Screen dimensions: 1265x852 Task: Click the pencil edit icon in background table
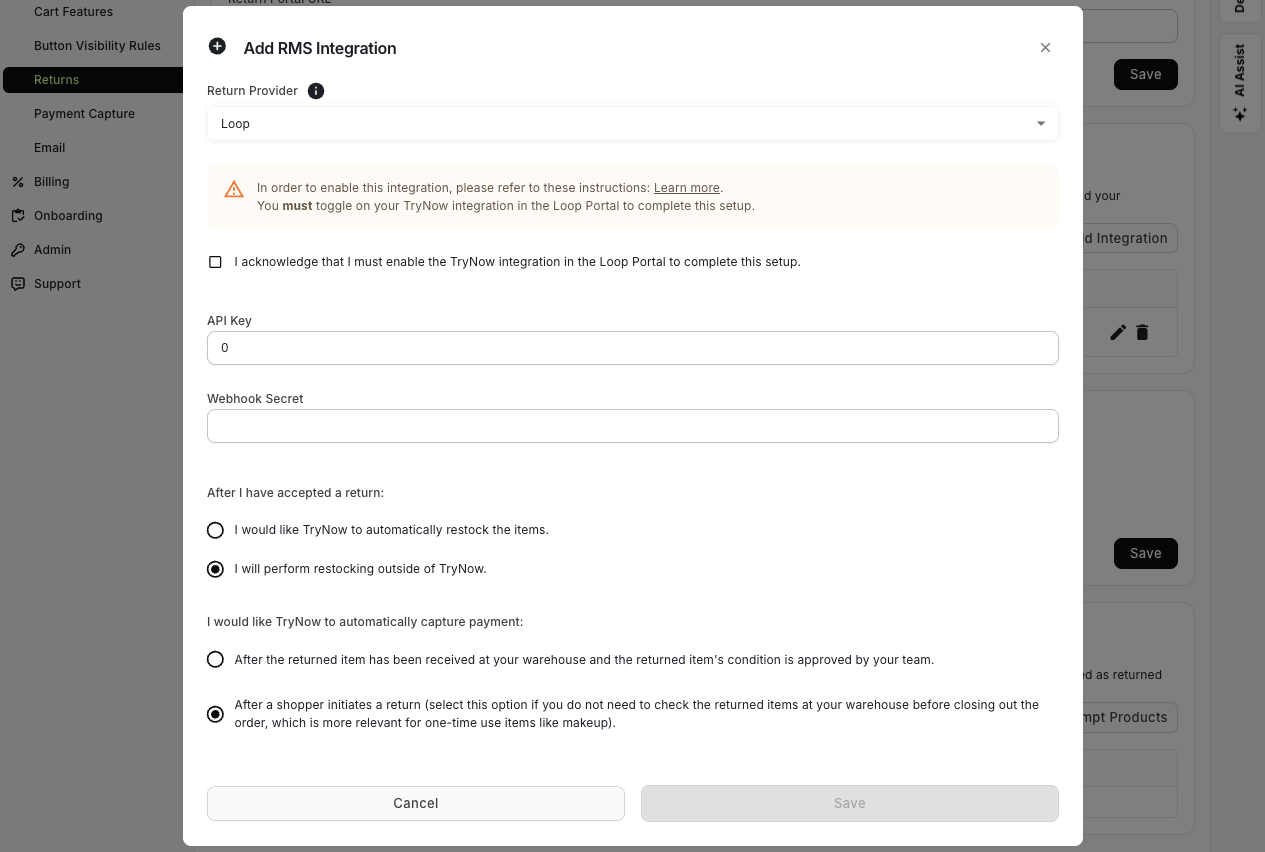coord(1118,332)
